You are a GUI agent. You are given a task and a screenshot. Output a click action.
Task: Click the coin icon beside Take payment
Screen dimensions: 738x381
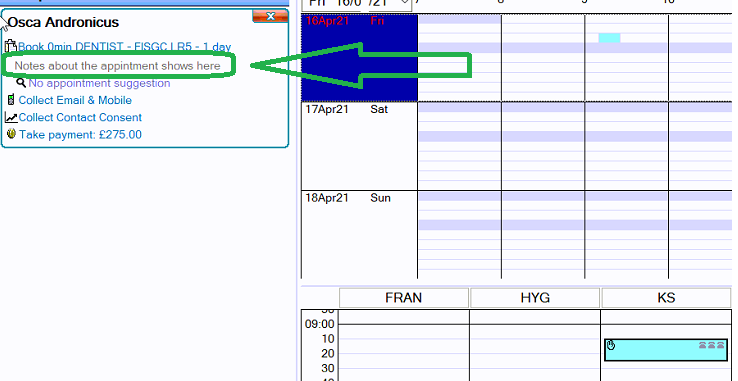click(12, 134)
